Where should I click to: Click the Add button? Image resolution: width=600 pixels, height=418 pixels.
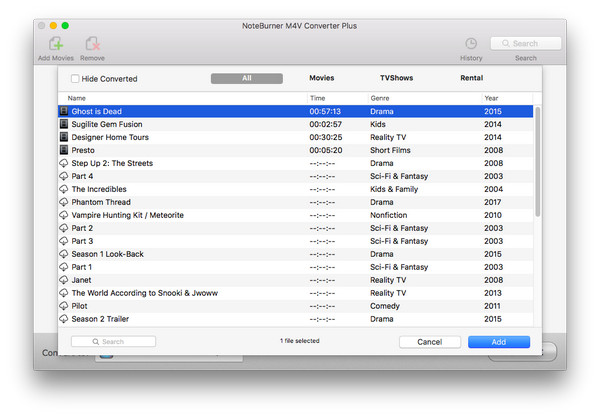[499, 342]
